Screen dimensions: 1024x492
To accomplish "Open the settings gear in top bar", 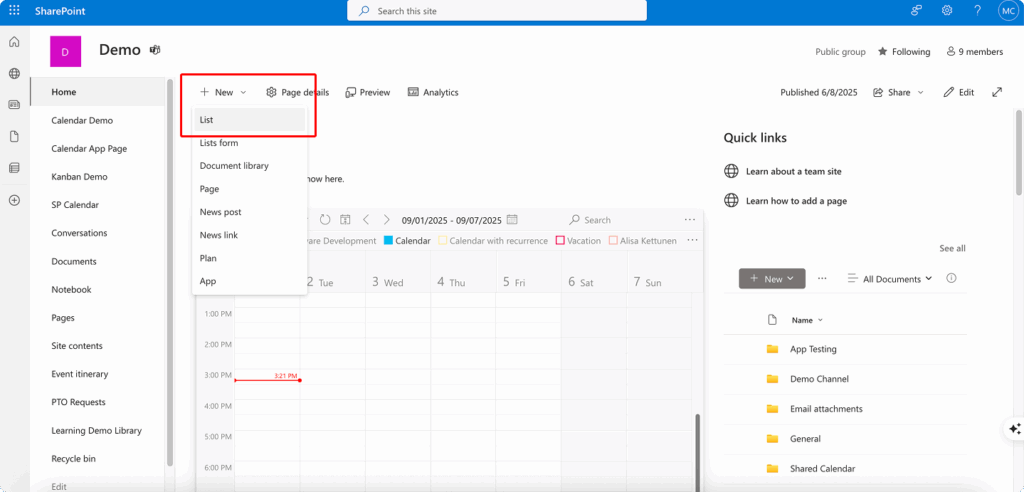I will pyautogui.click(x=946, y=10).
